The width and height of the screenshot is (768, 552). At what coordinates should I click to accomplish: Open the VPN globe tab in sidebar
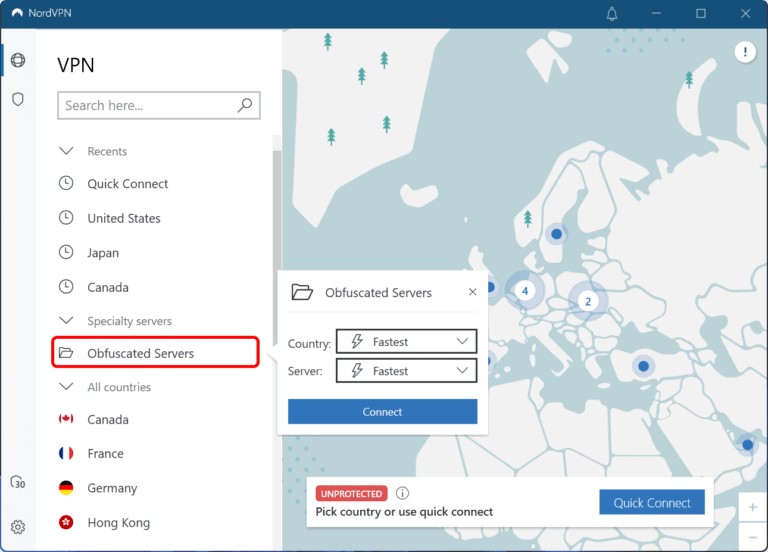click(x=17, y=61)
